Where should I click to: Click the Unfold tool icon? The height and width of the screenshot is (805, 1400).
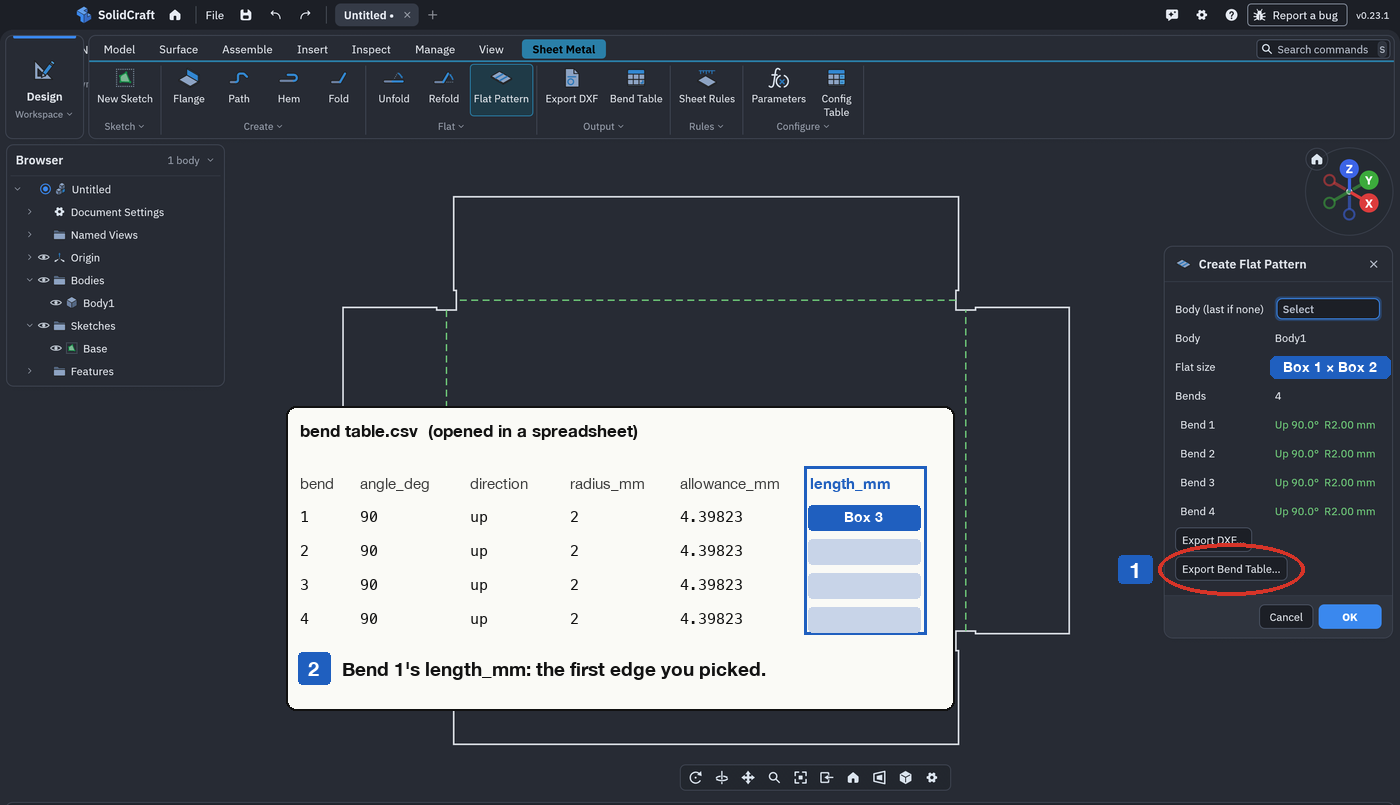coord(394,78)
